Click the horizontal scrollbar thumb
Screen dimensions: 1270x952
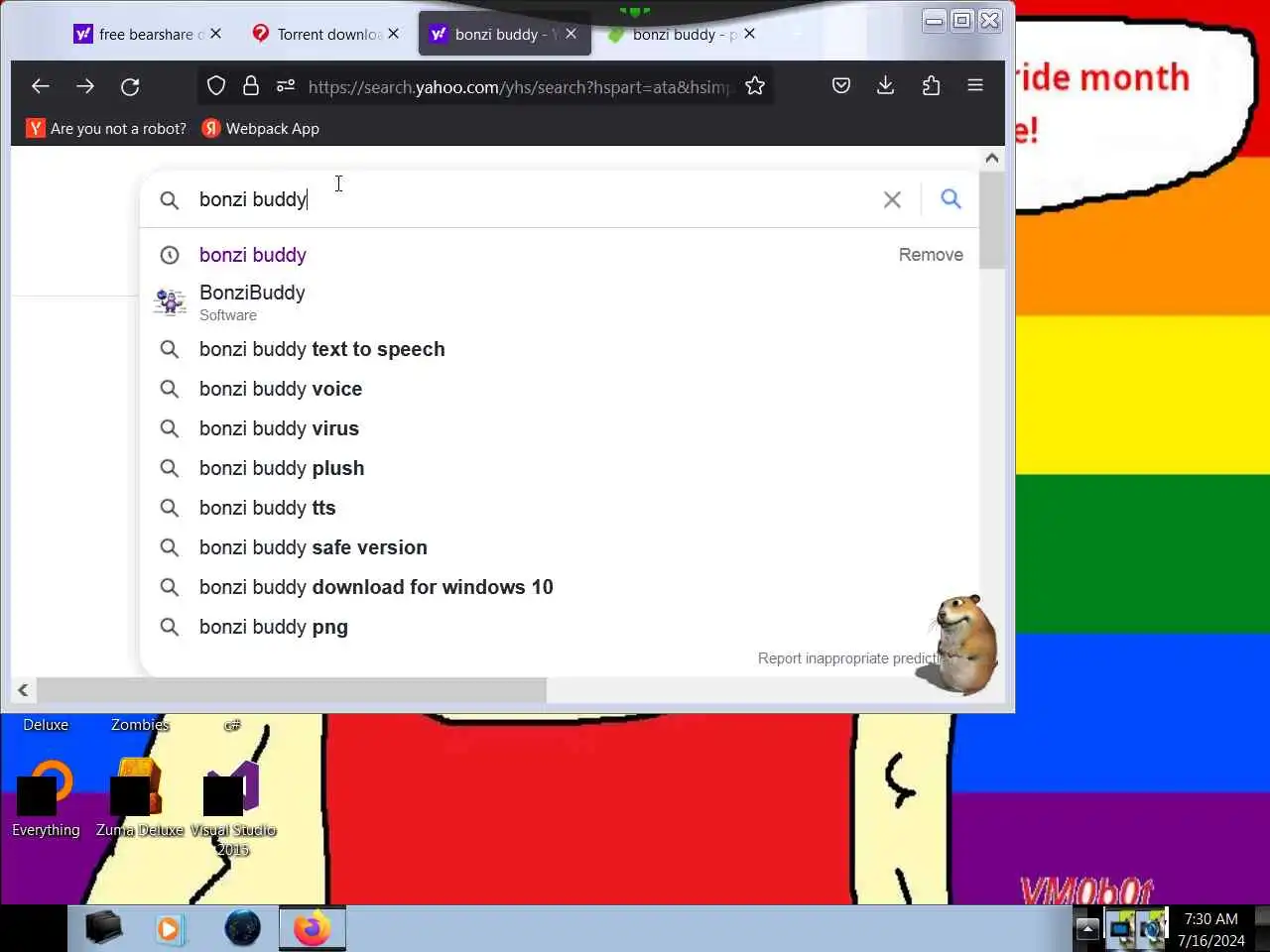291,690
